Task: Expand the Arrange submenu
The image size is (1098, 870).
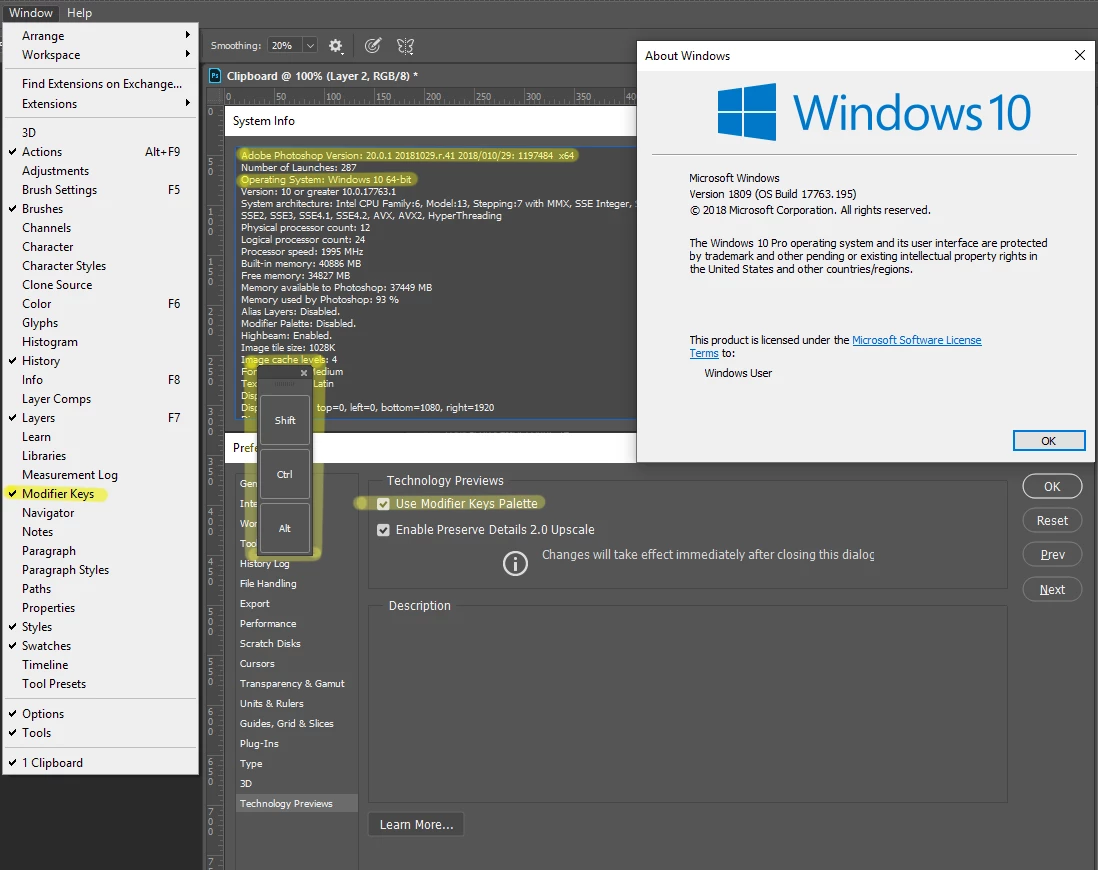Action: 101,36
